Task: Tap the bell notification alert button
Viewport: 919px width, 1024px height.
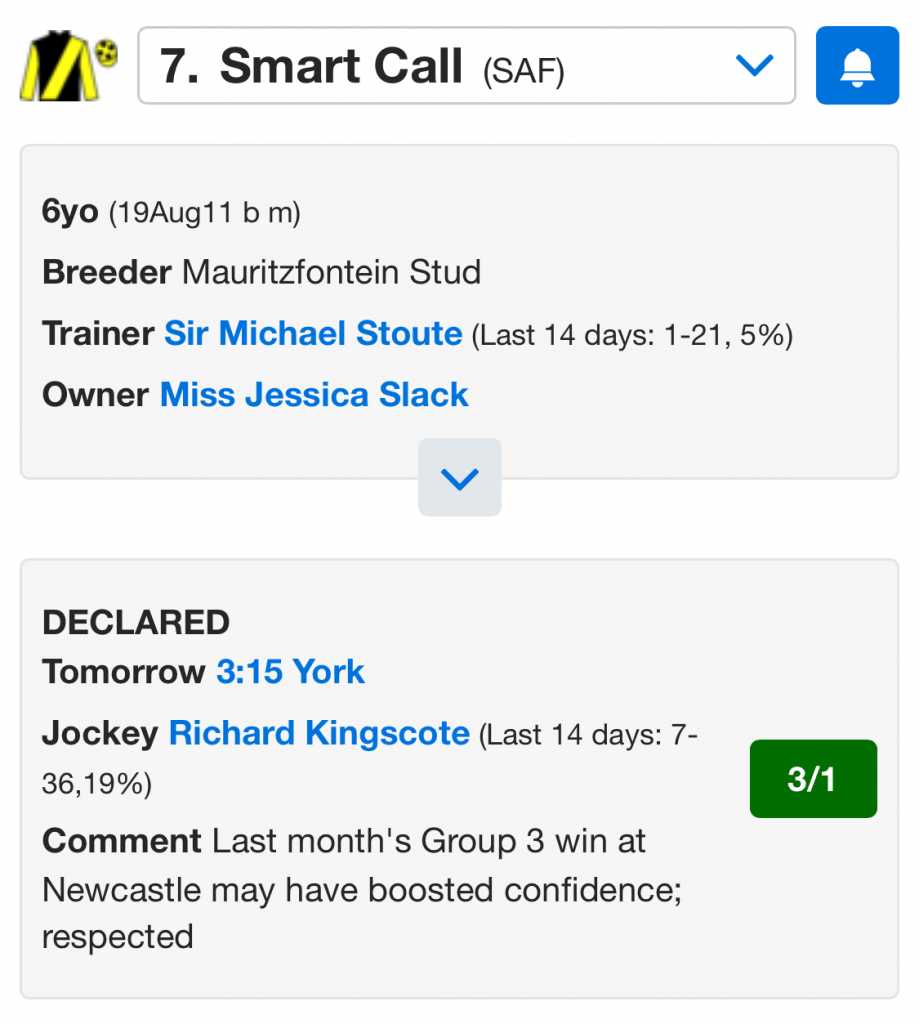Action: 857,65
